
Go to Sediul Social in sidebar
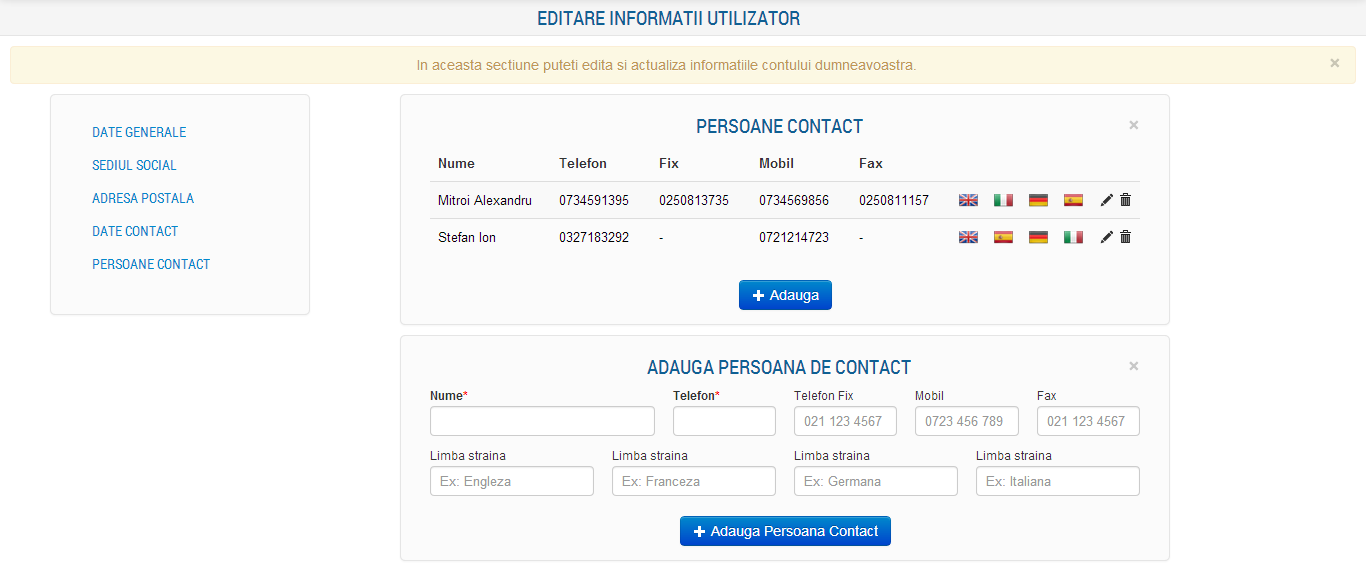(x=134, y=165)
